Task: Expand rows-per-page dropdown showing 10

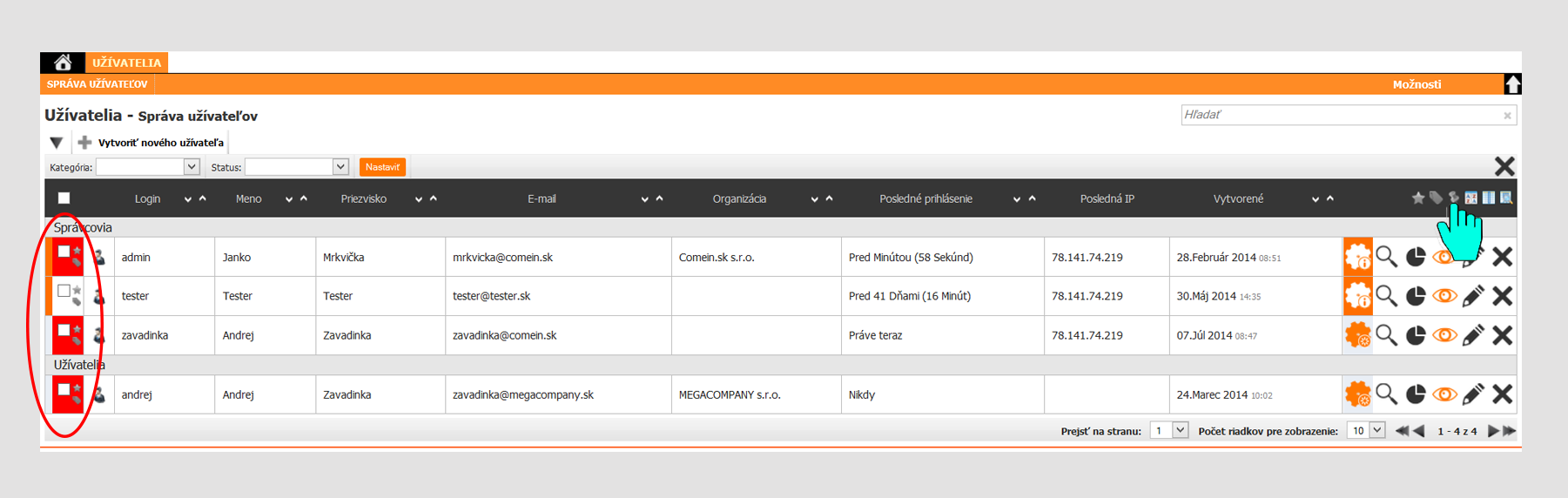Action: click(x=1376, y=431)
